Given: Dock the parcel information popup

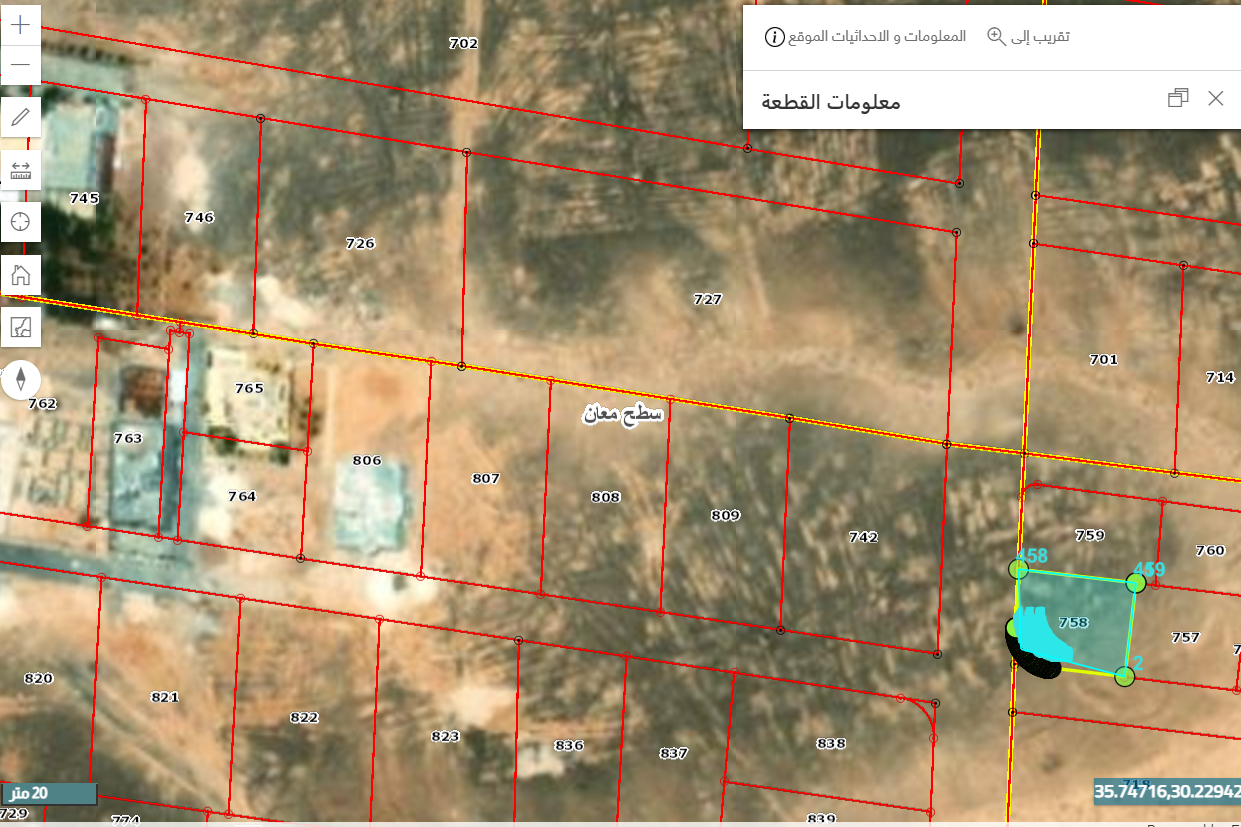Looking at the screenshot, I should (x=1178, y=98).
